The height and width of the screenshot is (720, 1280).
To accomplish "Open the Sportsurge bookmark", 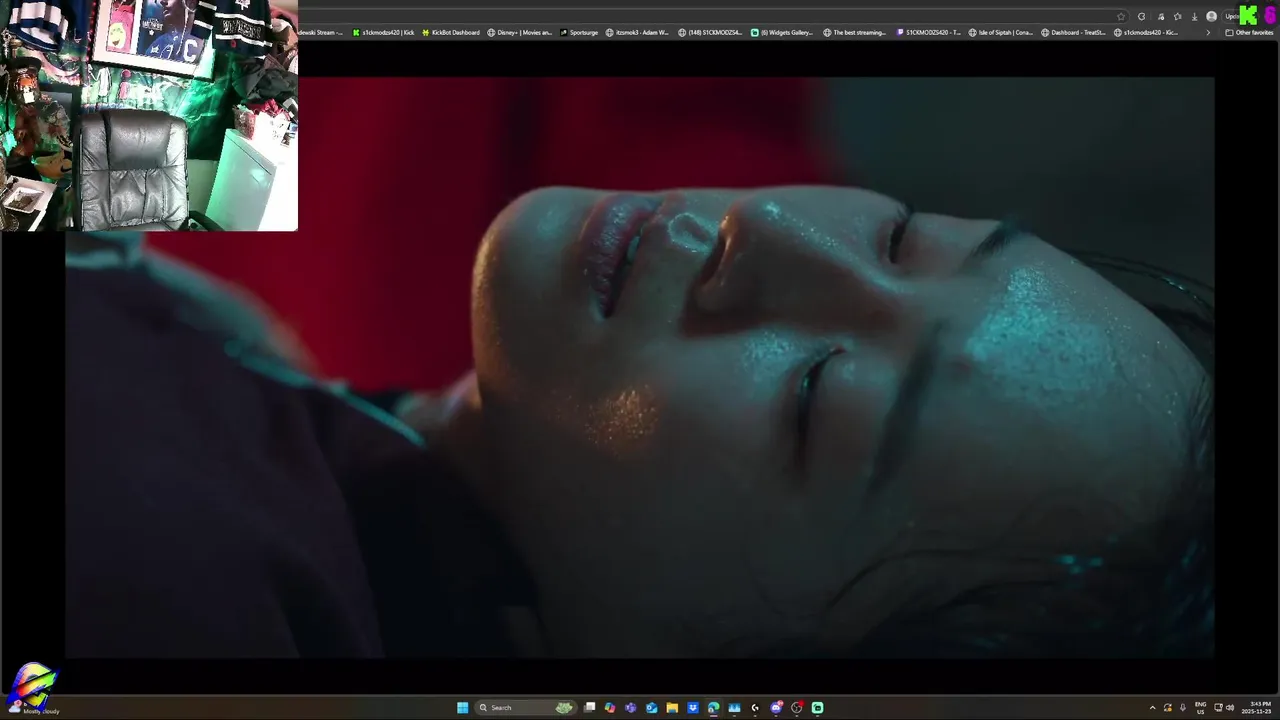I will [x=579, y=32].
